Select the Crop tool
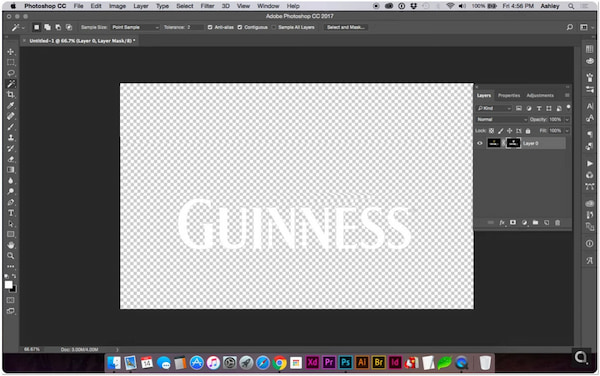The width and height of the screenshot is (600, 376). click(x=11, y=94)
